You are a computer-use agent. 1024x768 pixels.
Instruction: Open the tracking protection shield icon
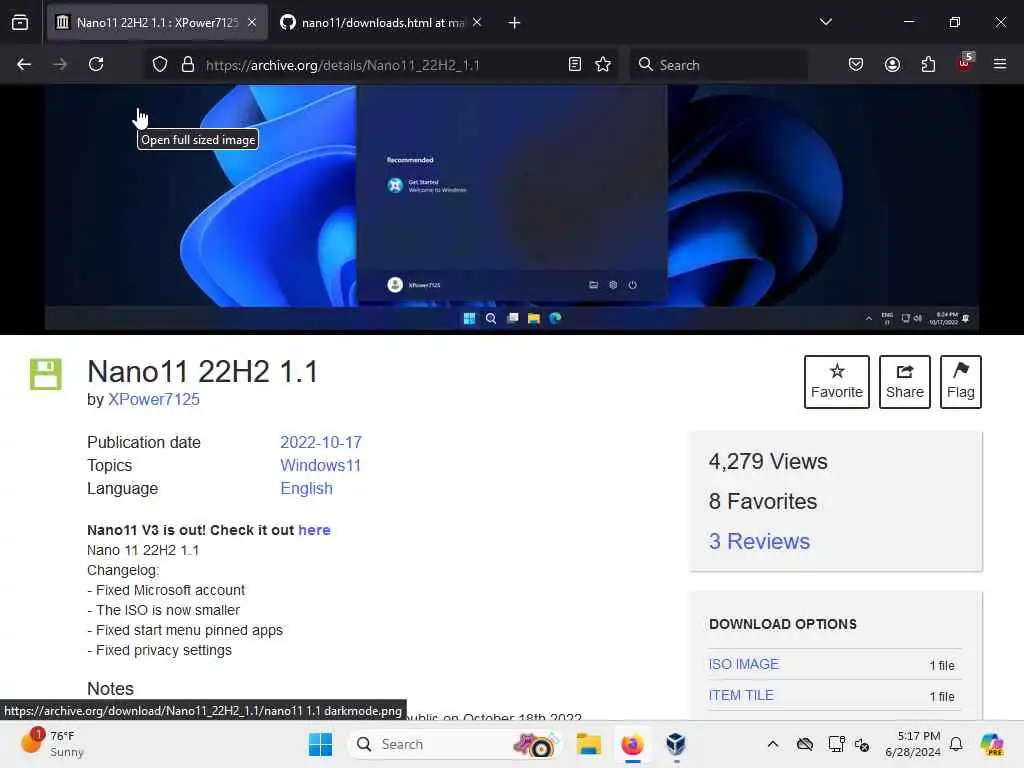[160, 65]
